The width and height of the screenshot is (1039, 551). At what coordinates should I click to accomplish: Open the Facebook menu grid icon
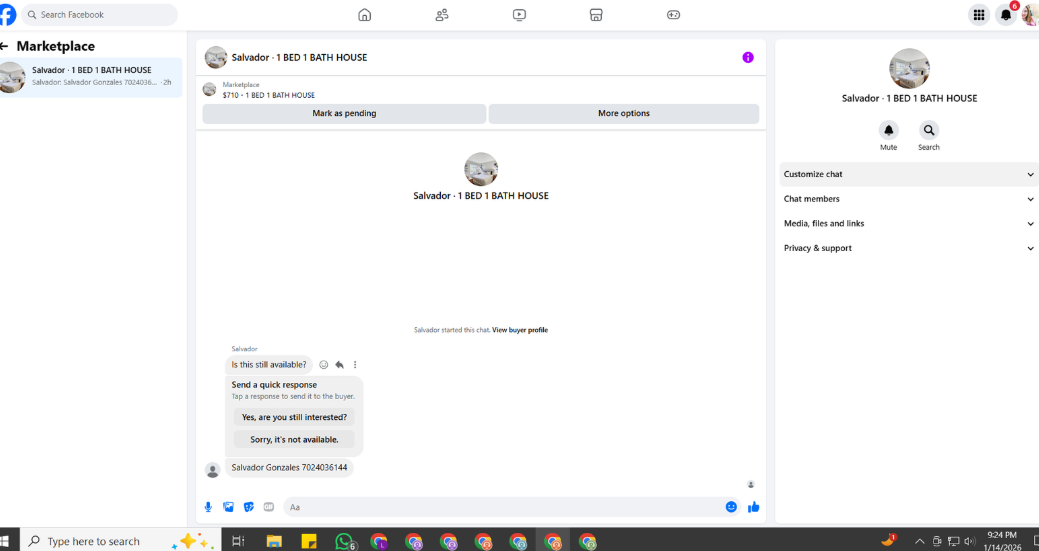(979, 15)
